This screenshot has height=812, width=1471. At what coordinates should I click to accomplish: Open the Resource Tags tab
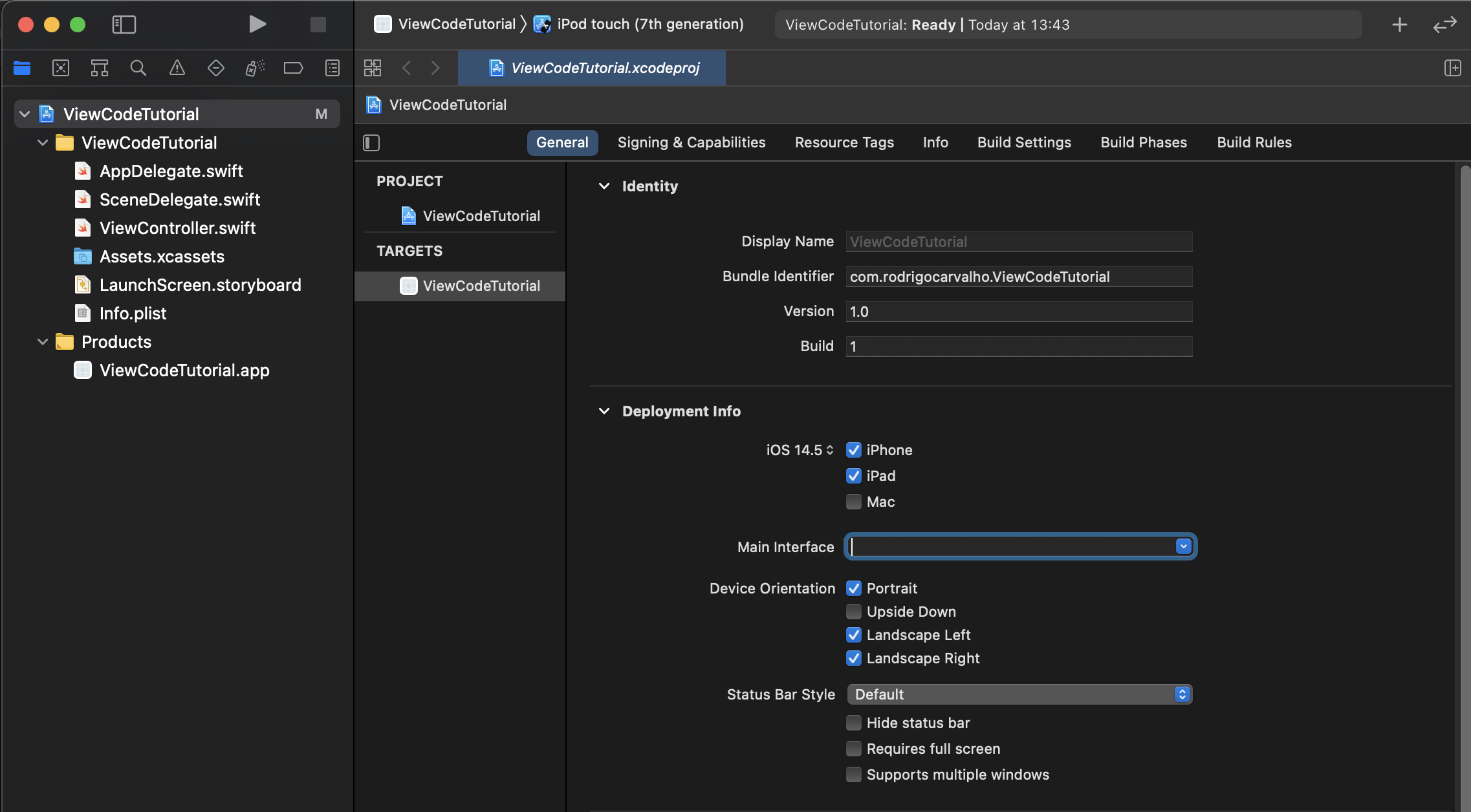pos(844,143)
